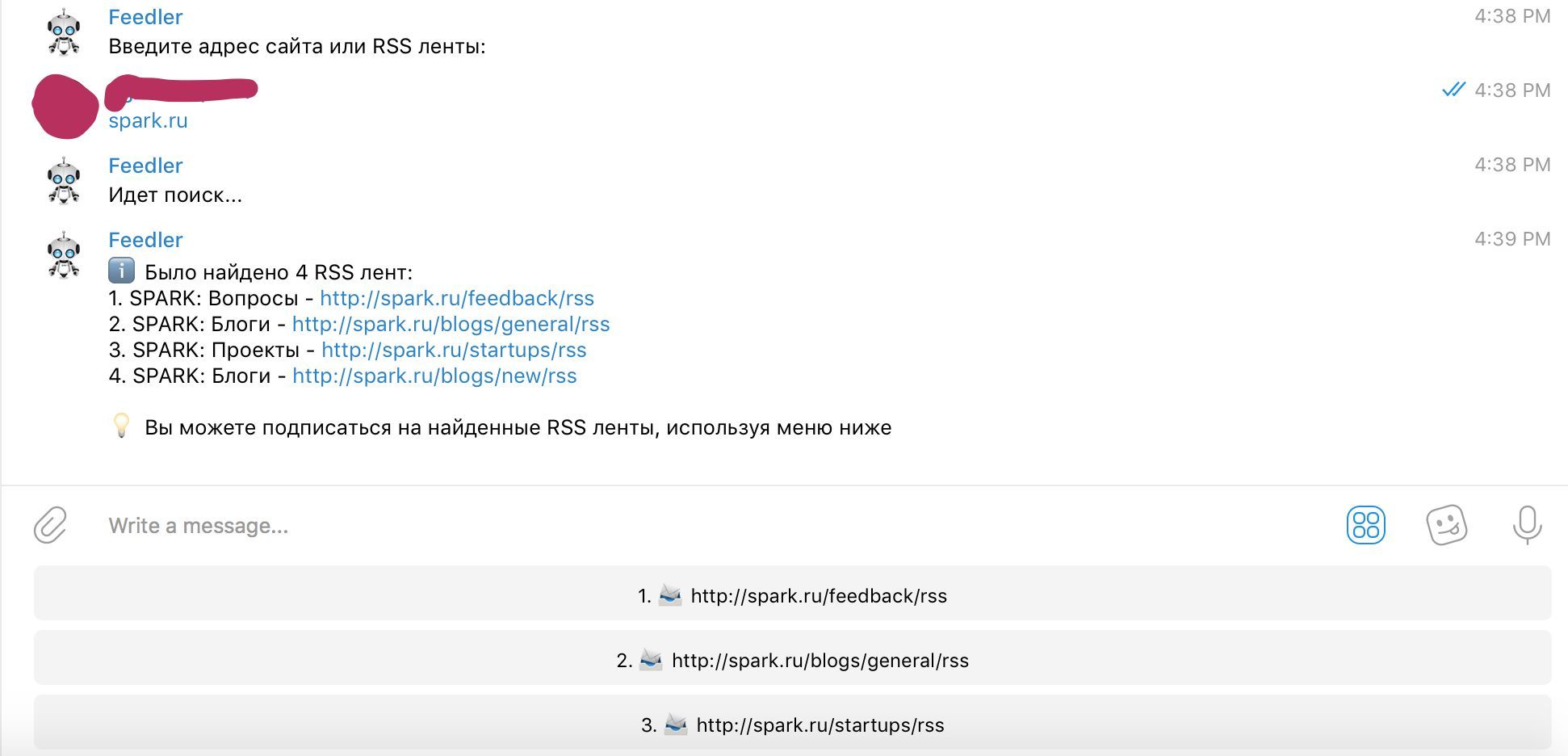1568x756 pixels.
Task: Open the spark.ru/startups/rss link in chat
Action: point(454,350)
